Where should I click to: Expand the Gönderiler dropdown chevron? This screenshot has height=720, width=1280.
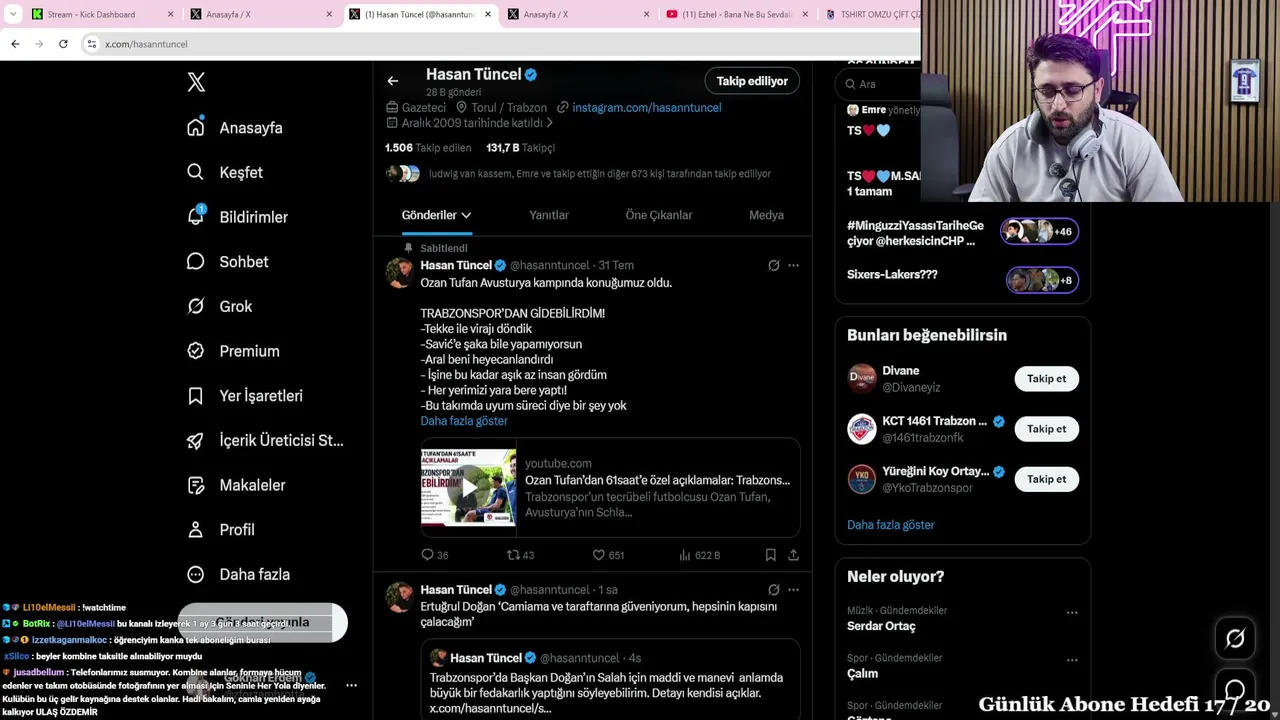tap(466, 215)
